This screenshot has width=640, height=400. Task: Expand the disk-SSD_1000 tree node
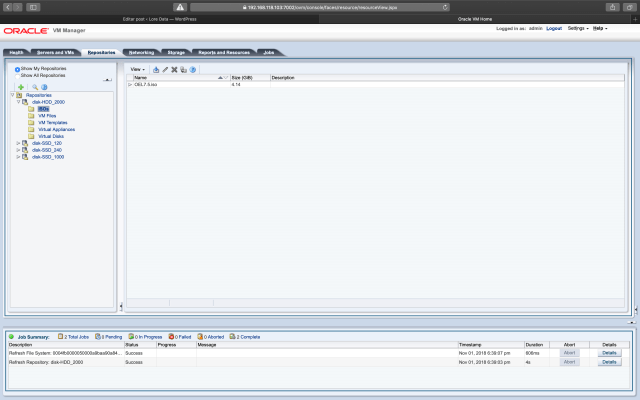click(x=18, y=157)
